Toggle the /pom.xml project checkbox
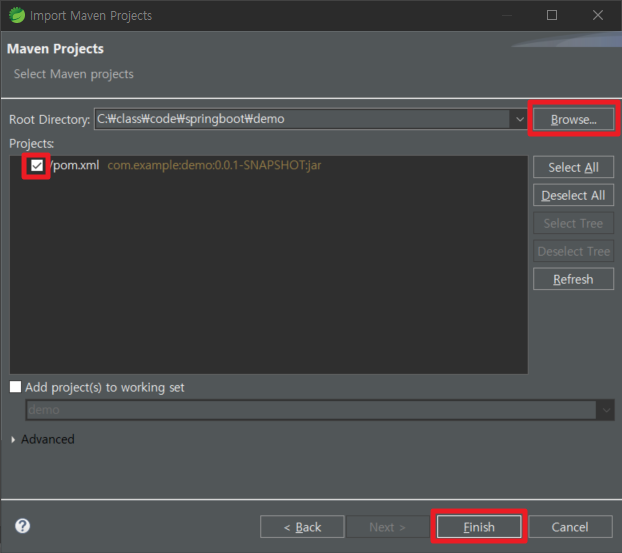Image resolution: width=622 pixels, height=553 pixels. pyautogui.click(x=37, y=165)
